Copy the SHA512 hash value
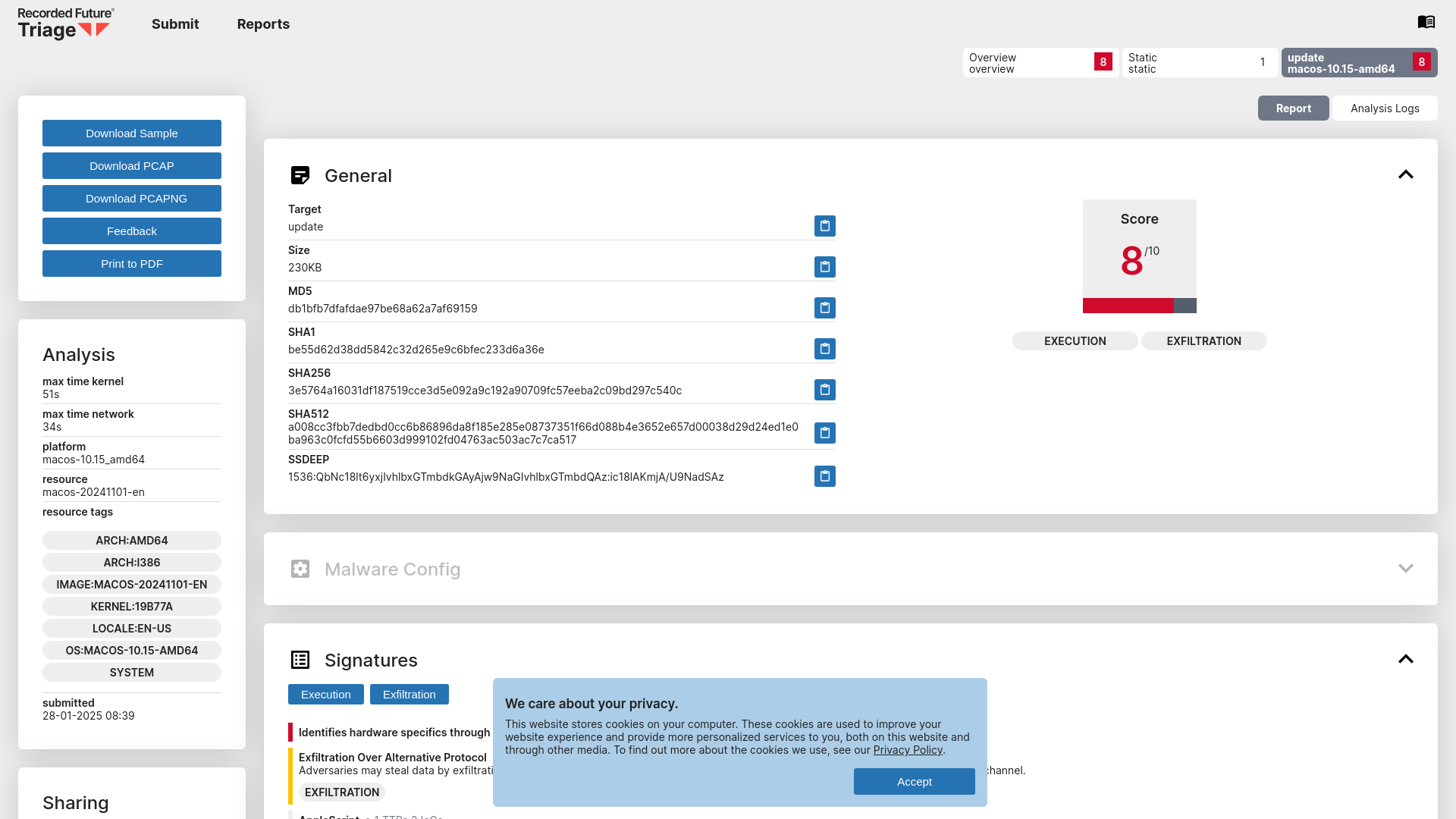 pos(824,433)
